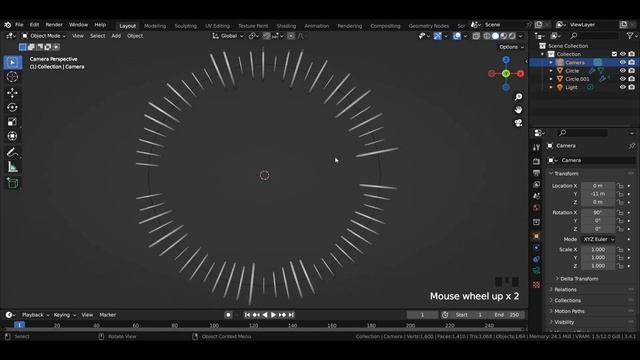640x360 pixels.
Task: Switch to wireframe viewport shading
Action: click(487, 36)
